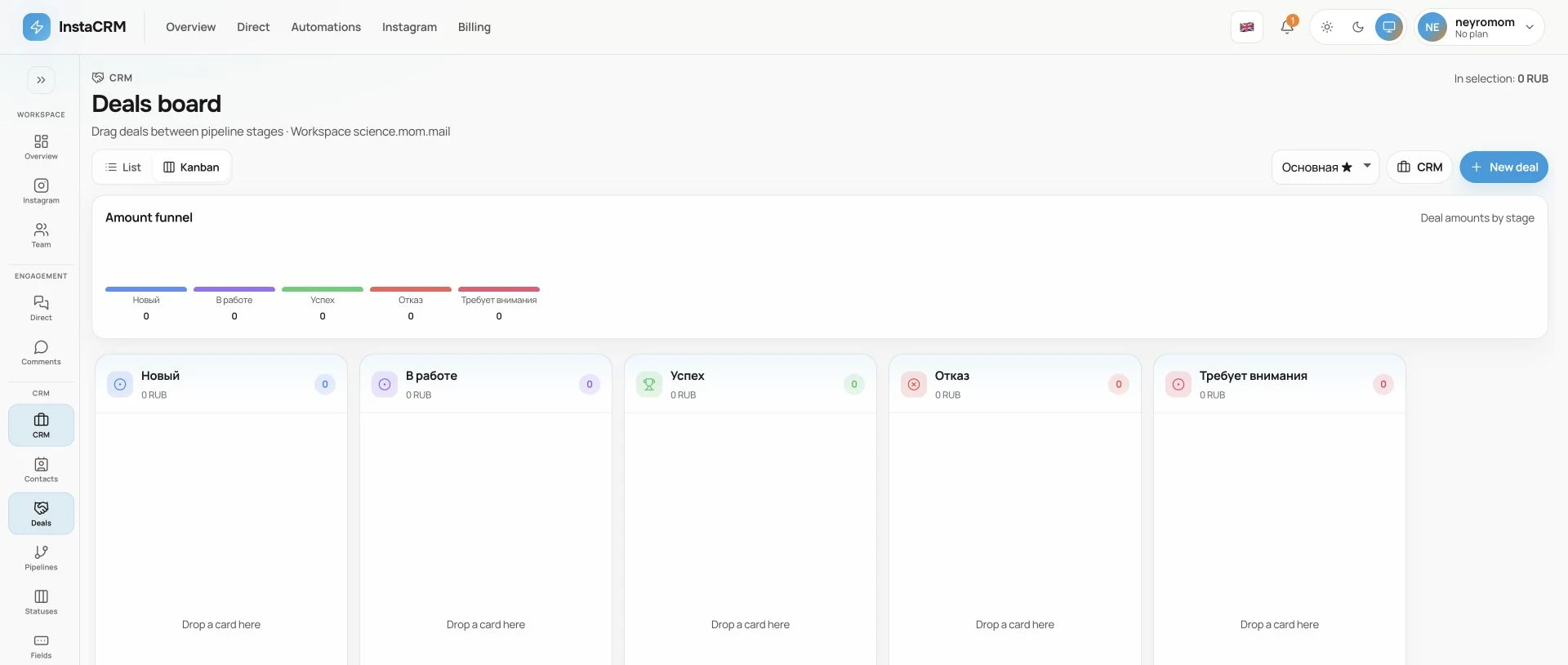Screen dimensions: 1568x665
Task: Click the Успех column trophy icon
Action: (649, 384)
